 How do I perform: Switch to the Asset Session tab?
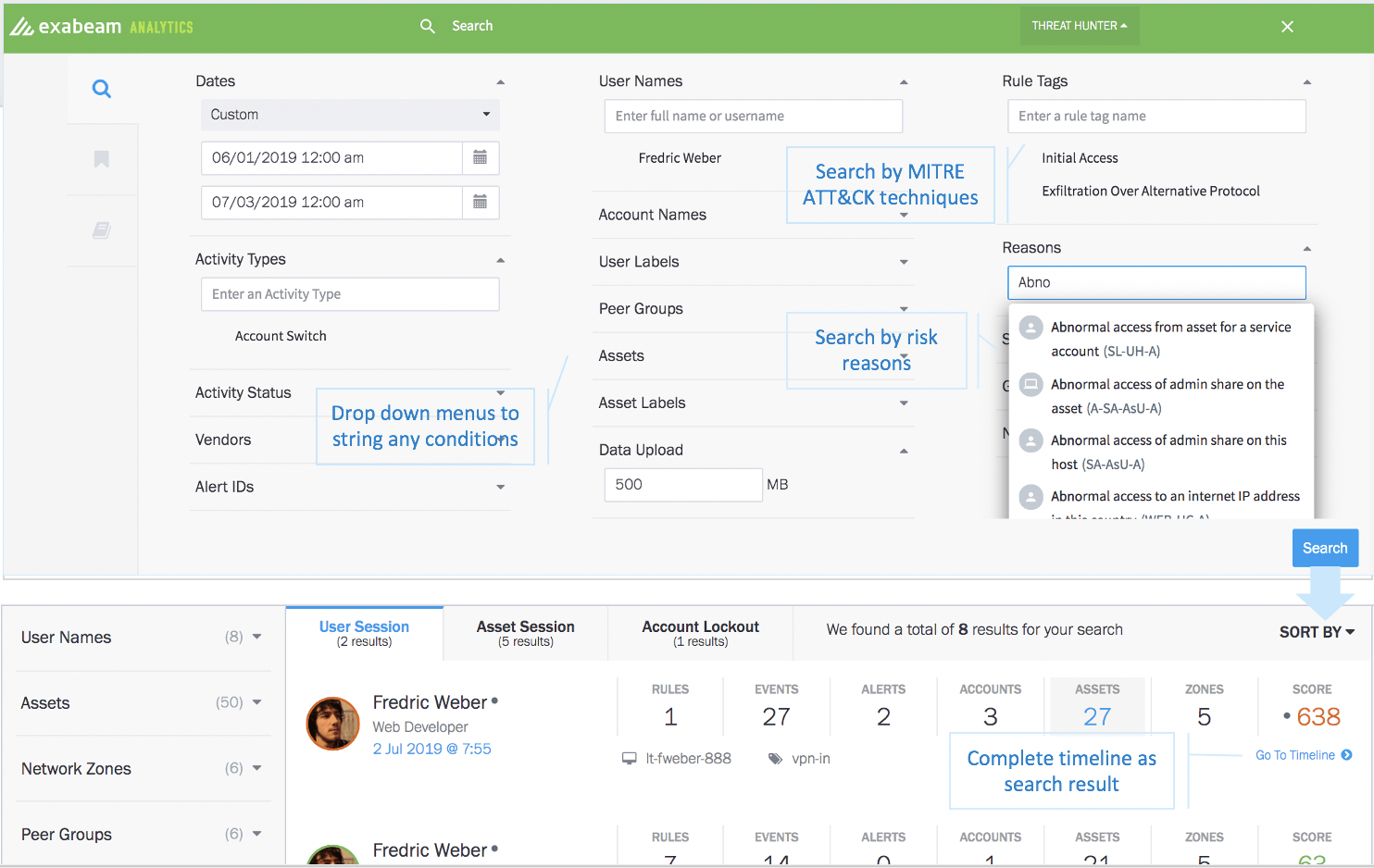coord(526,633)
